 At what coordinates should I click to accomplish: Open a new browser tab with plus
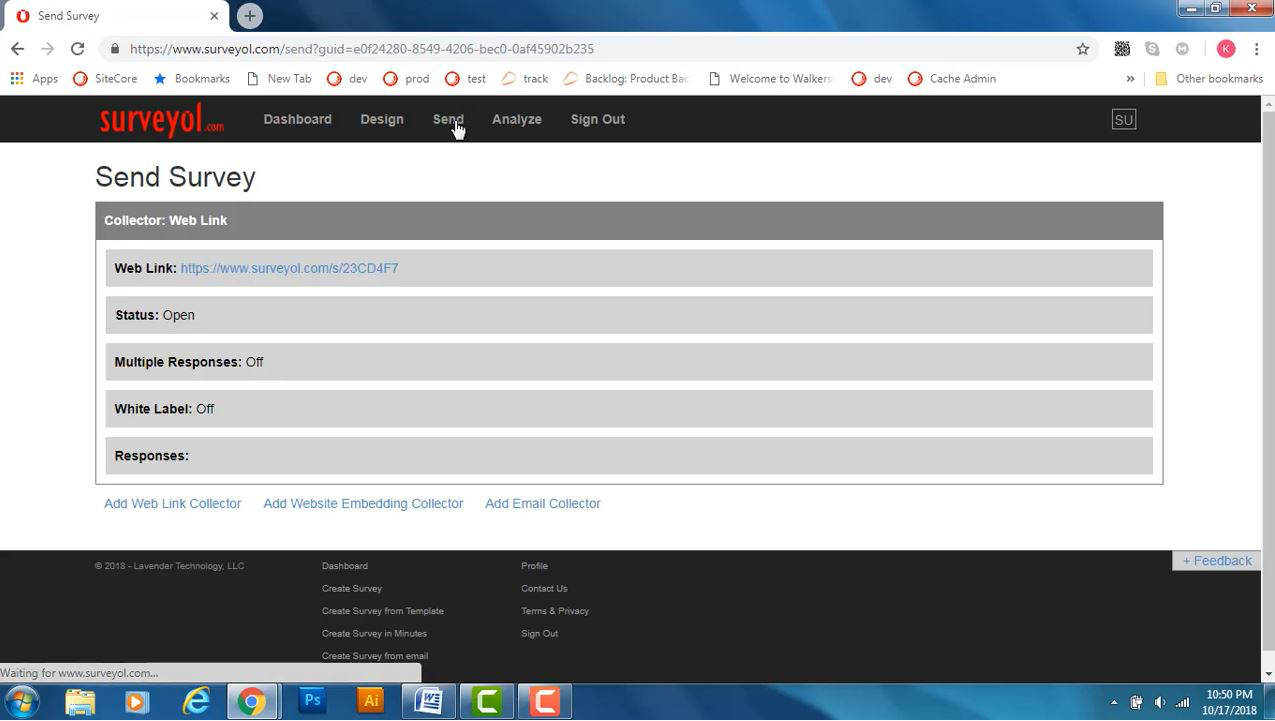click(x=250, y=16)
